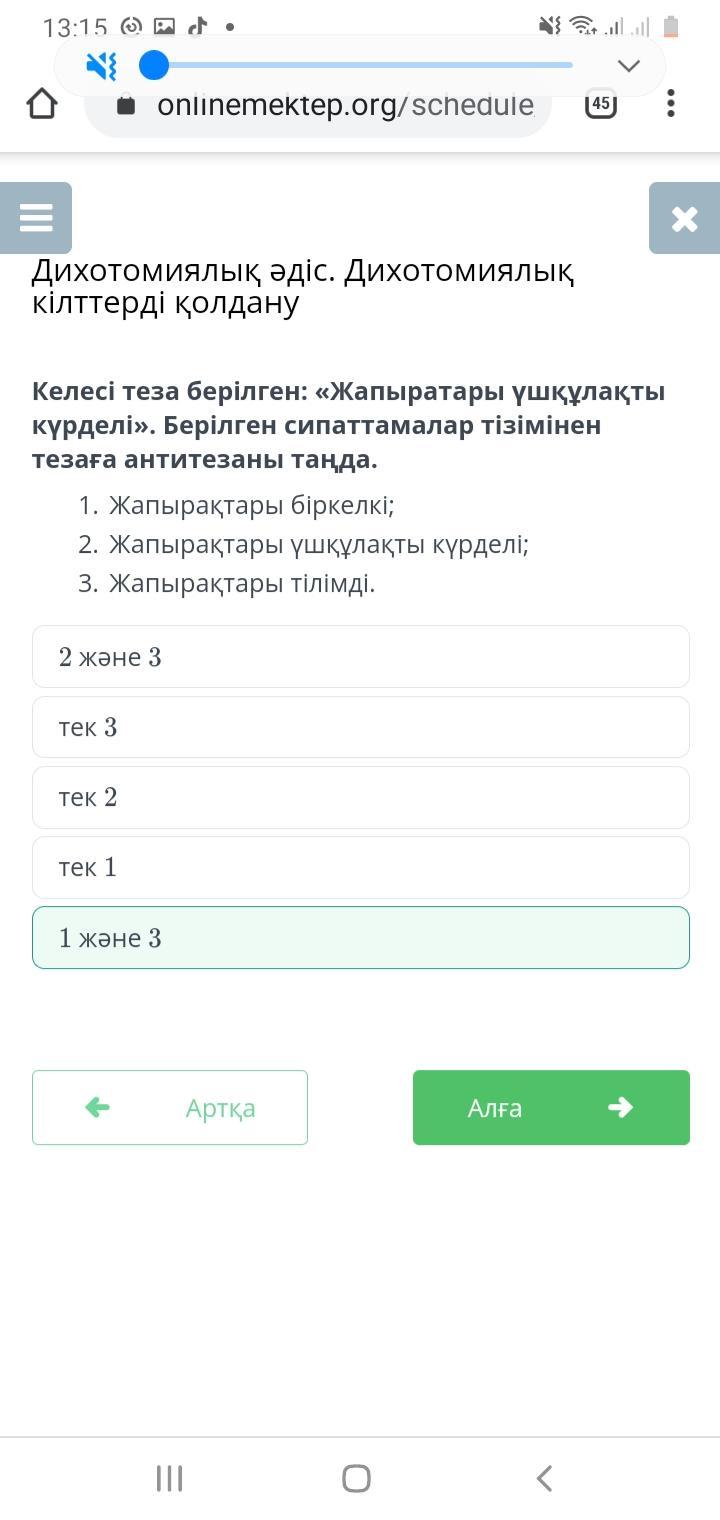
Task: Open Android recent apps button
Action: pyautogui.click(x=169, y=1478)
